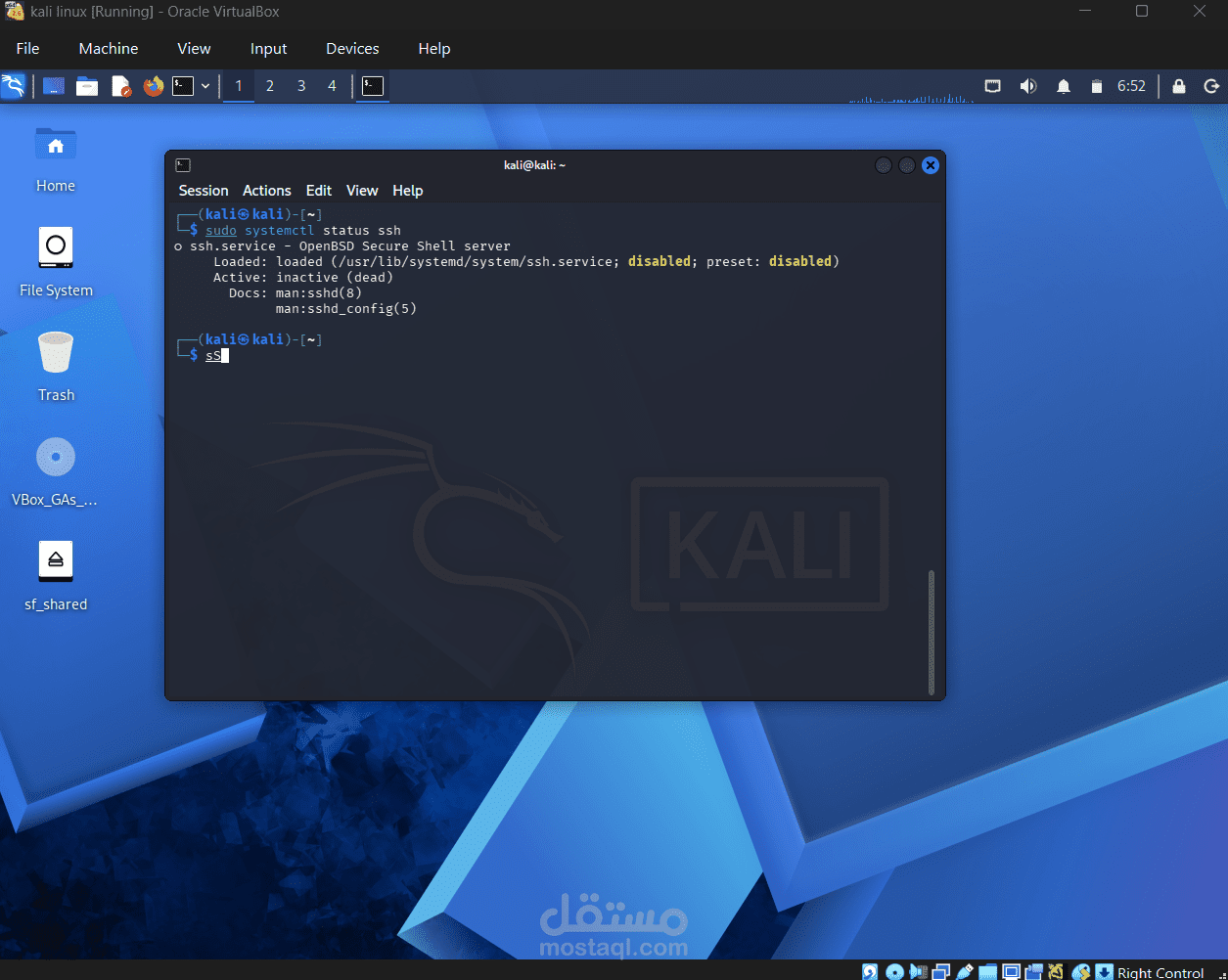Click the 'man:sshd_config(5)' docs text
The image size is (1228, 980).
[x=346, y=308]
